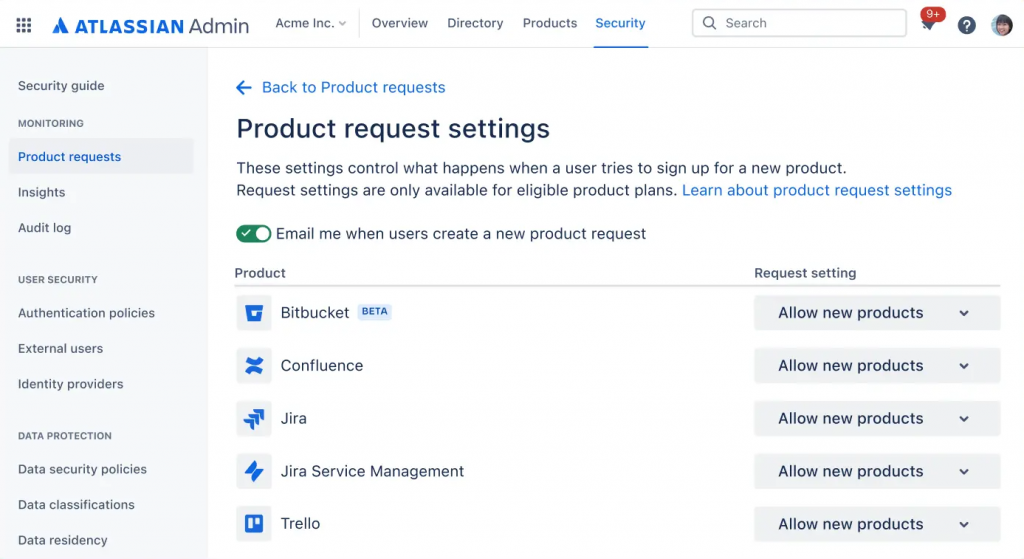Expand the Bitbucket request setting dropdown
The image size is (1024, 559).
(x=876, y=313)
